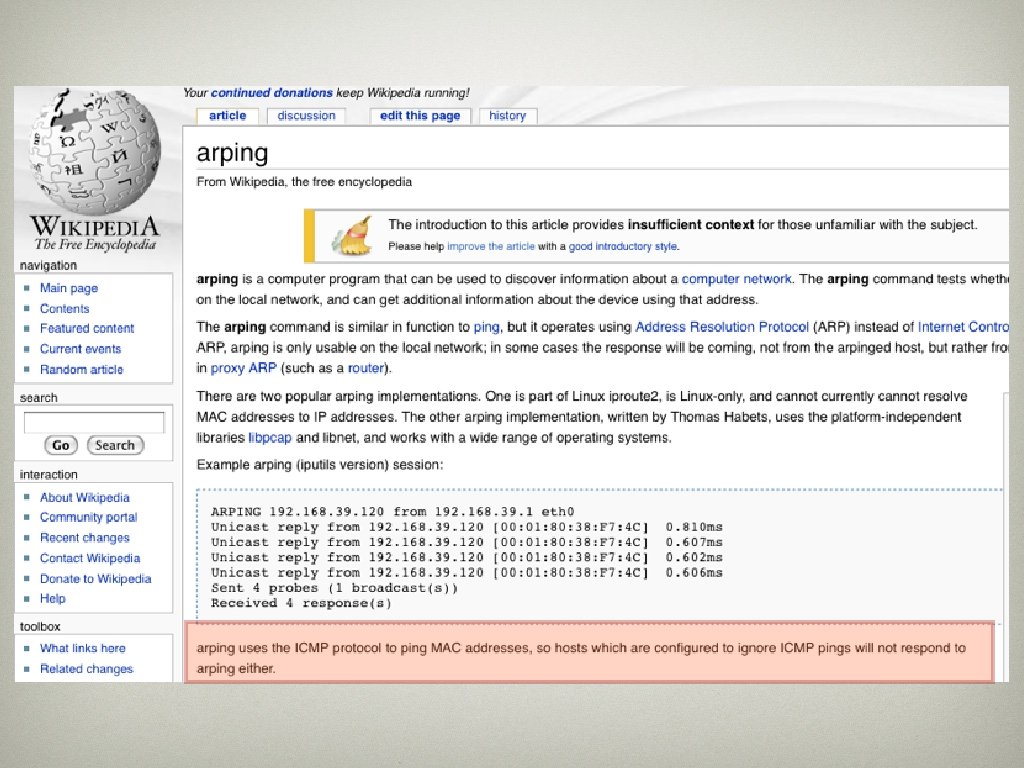Click the 'Received 4 response(s)' line
Screen dimensions: 1024x768
(300, 603)
